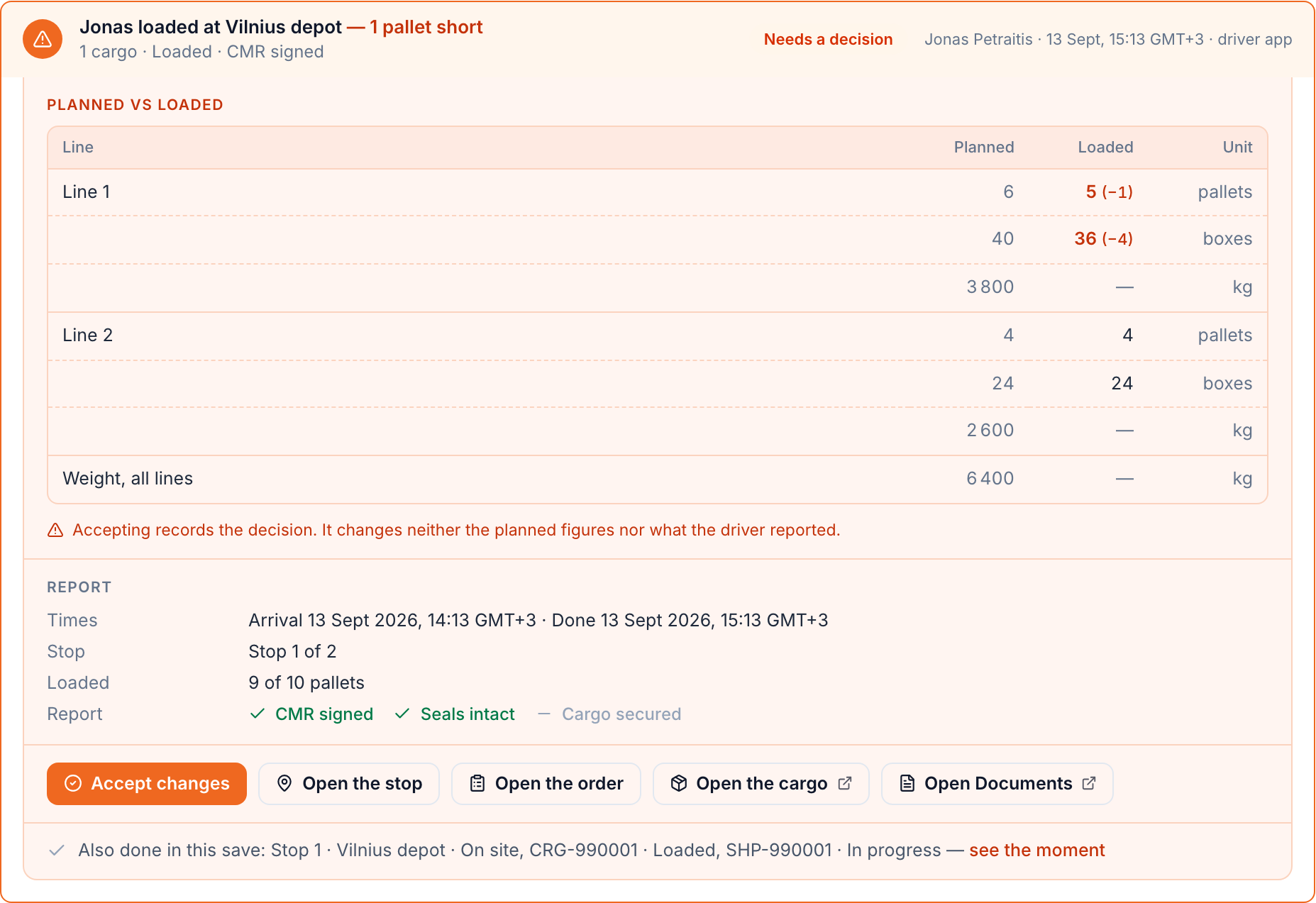
Task: Click the box icon on Open the cargo
Action: [679, 783]
